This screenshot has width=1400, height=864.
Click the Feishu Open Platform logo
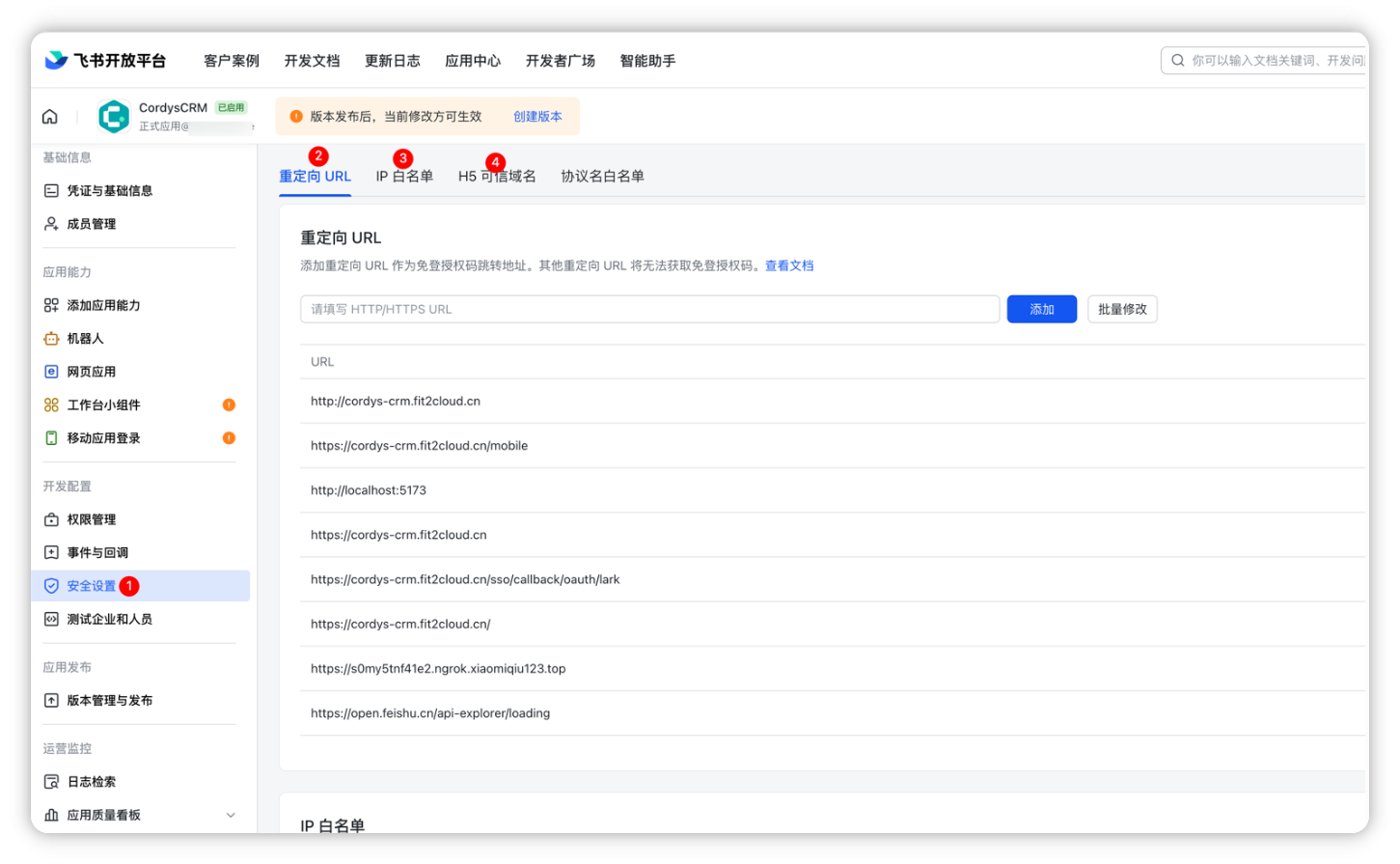(105, 60)
